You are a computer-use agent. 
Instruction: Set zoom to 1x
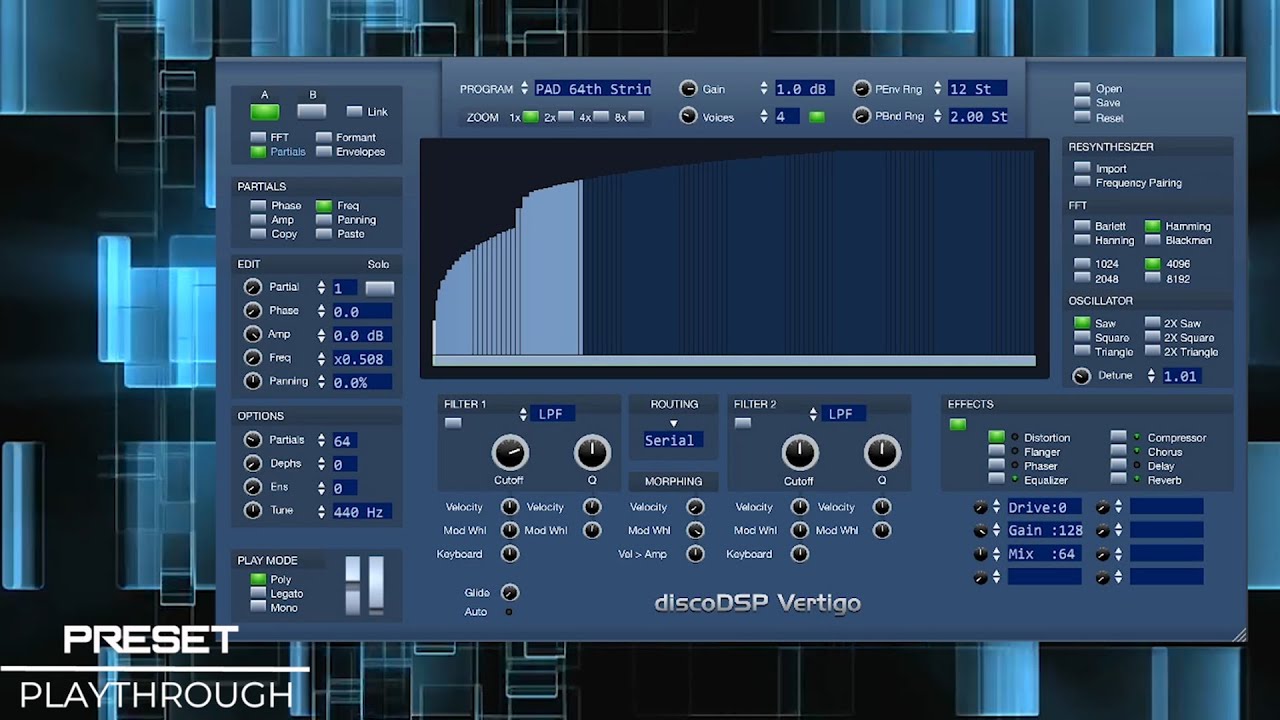click(x=530, y=117)
